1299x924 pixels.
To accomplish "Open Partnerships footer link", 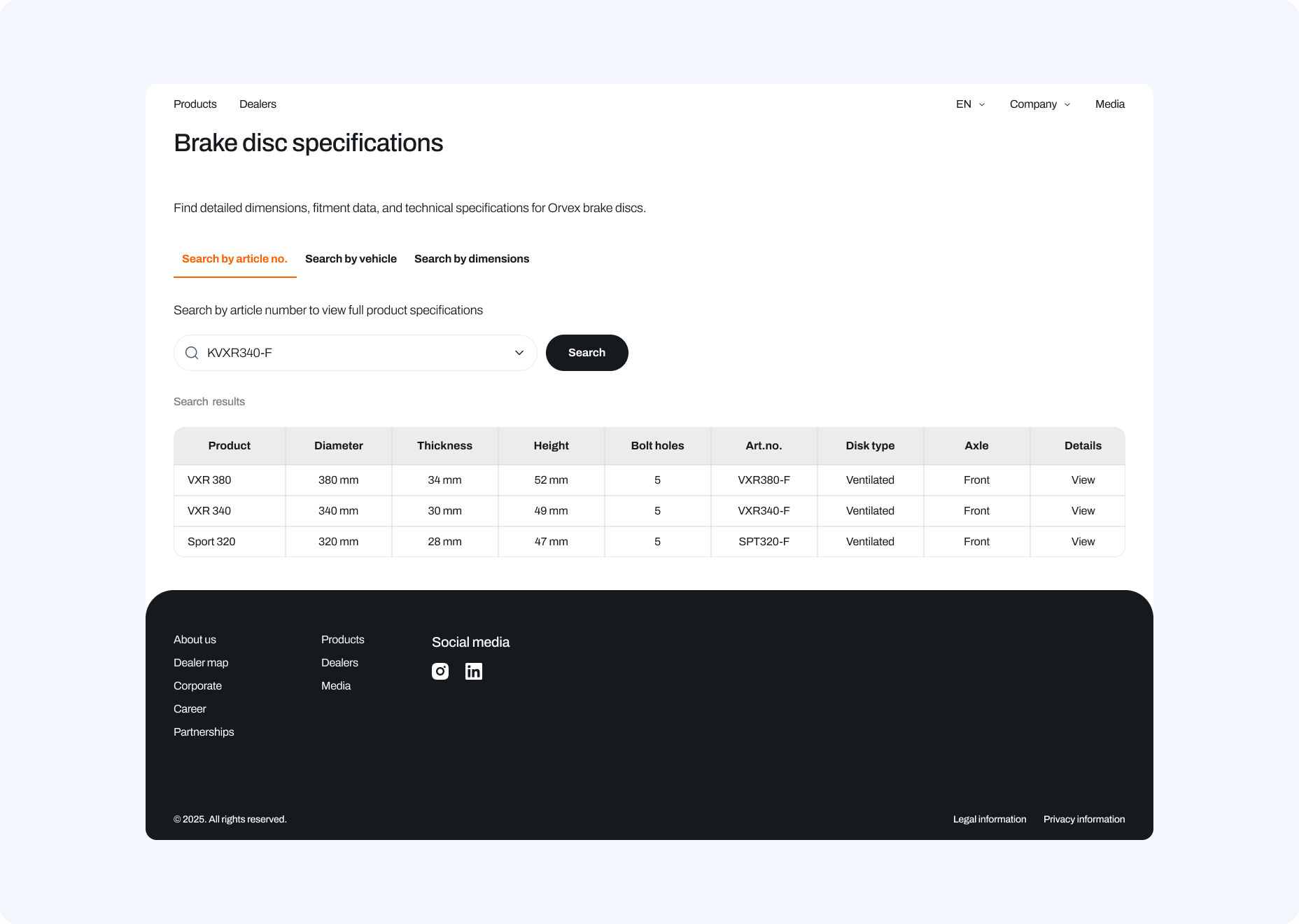I will point(204,732).
